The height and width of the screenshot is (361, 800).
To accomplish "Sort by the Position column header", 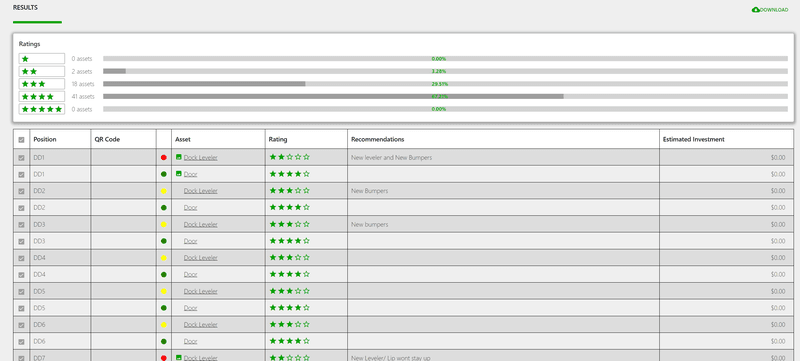I will point(45,139).
